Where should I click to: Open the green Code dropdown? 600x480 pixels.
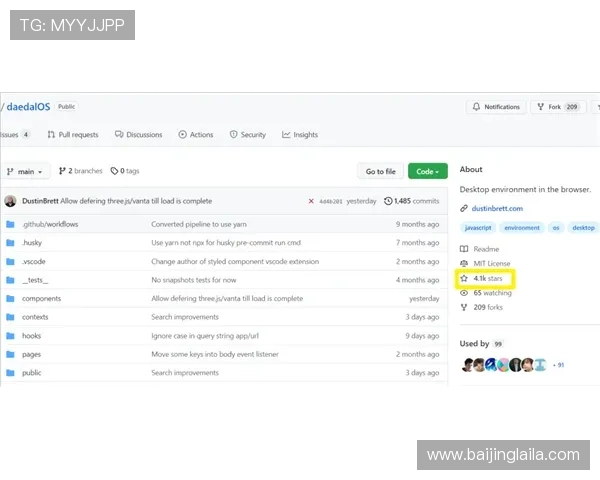(x=427, y=171)
